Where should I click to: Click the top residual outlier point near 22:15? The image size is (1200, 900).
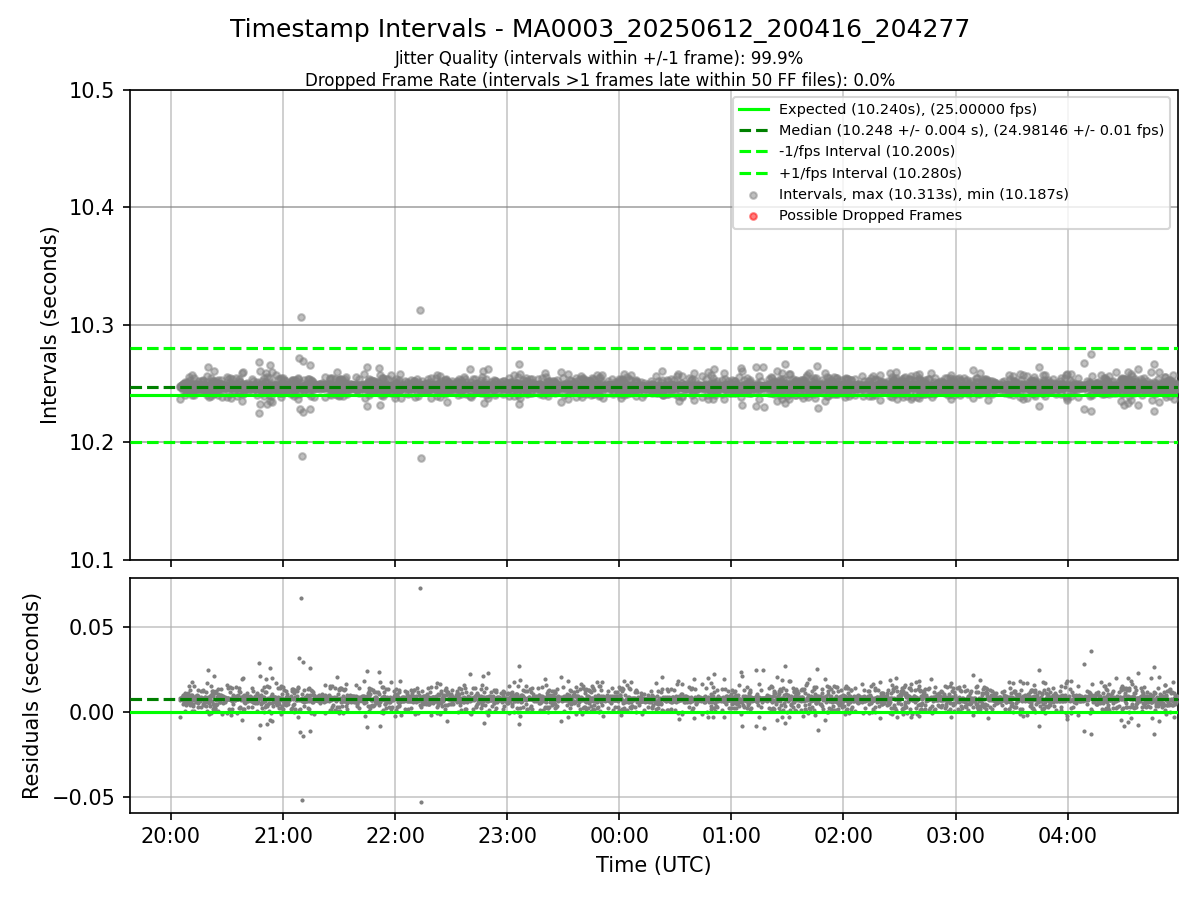click(x=420, y=588)
